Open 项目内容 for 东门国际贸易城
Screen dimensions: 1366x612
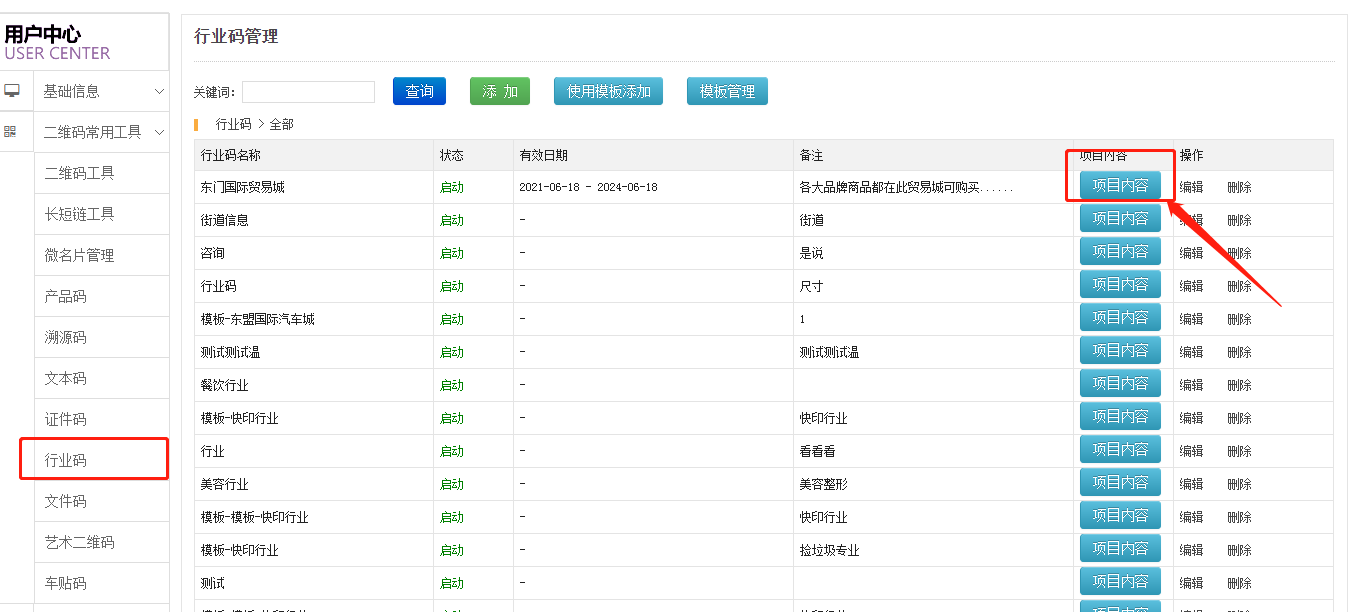(x=1120, y=185)
